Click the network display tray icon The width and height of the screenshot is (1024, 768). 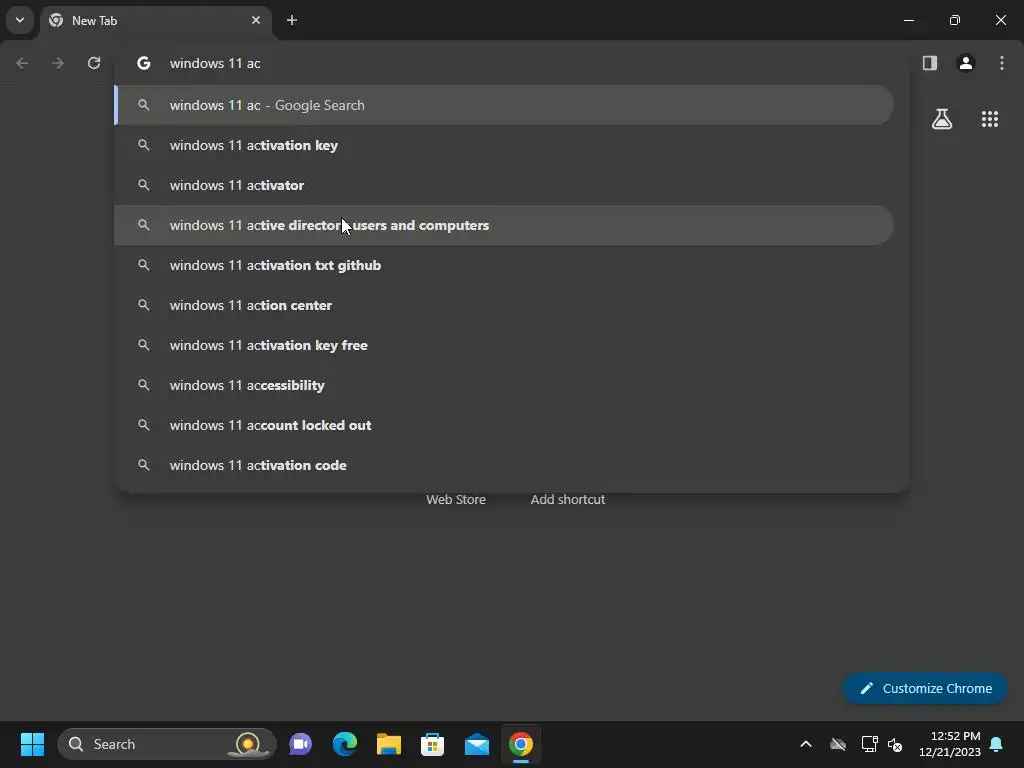(x=869, y=744)
